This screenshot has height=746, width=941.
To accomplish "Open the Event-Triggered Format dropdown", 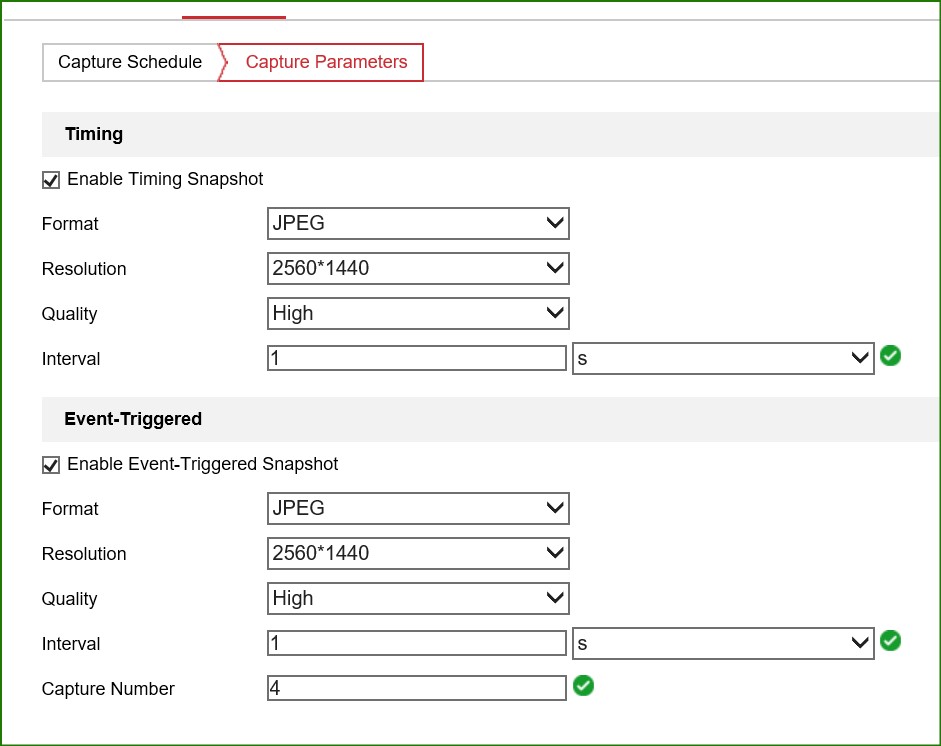I will tap(418, 509).
